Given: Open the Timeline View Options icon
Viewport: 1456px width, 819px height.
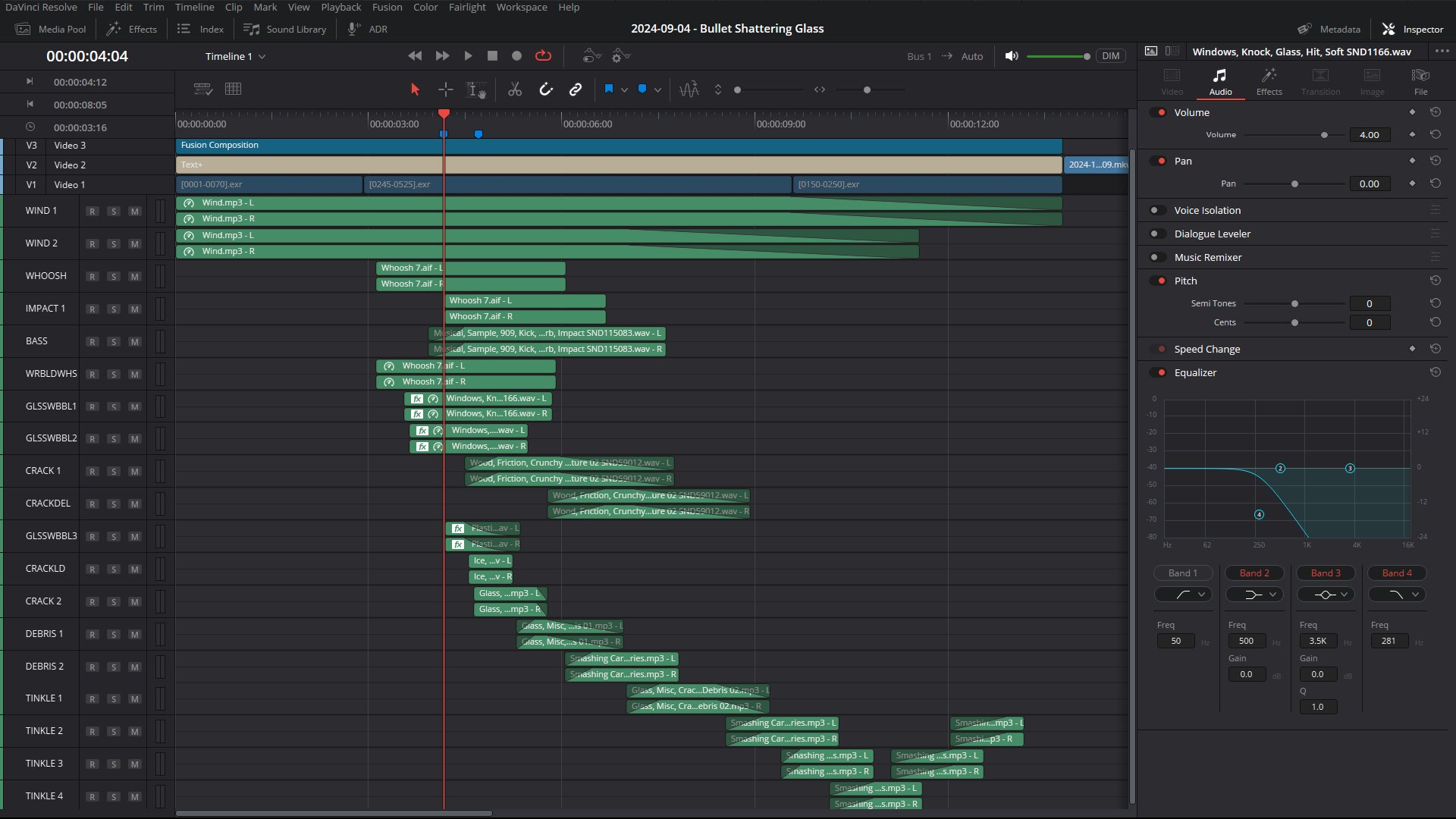Looking at the screenshot, I should 203,89.
